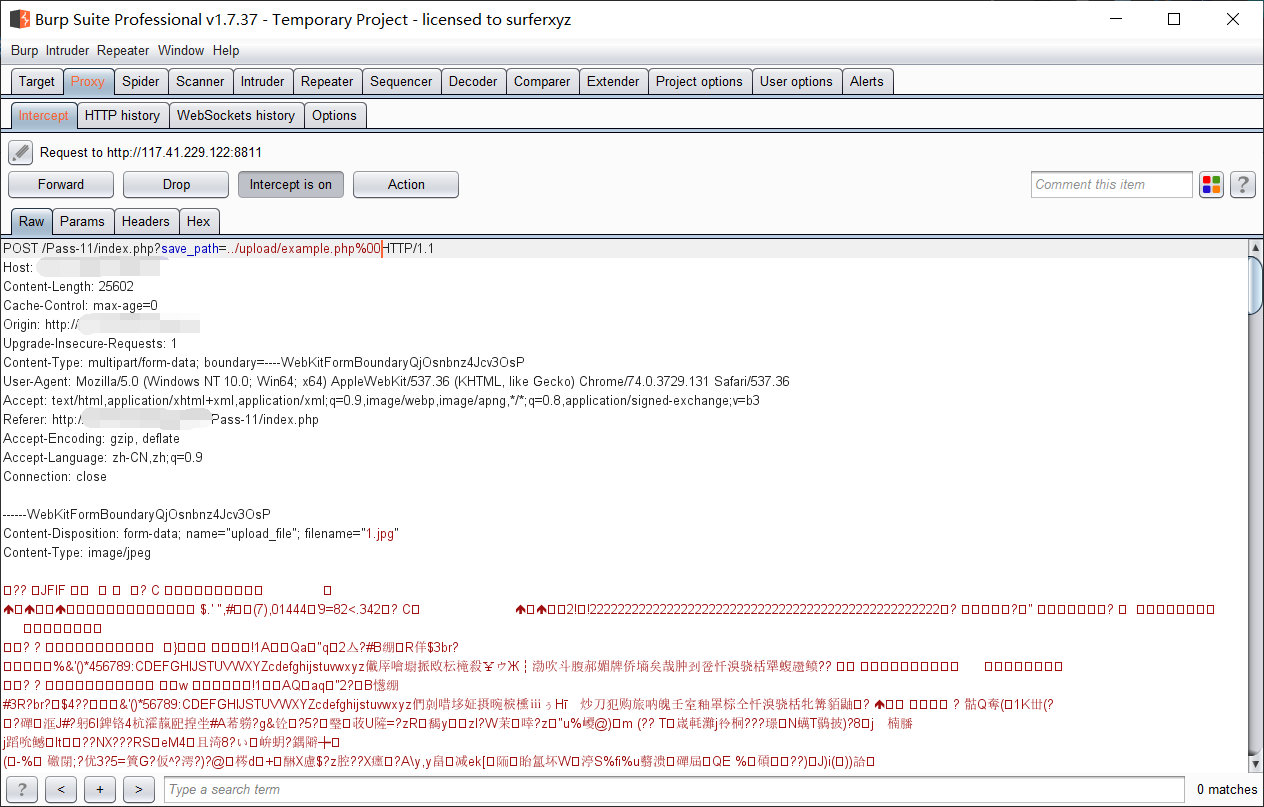Open the WebSockets history sub-tab
The image size is (1264, 807).
click(236, 116)
